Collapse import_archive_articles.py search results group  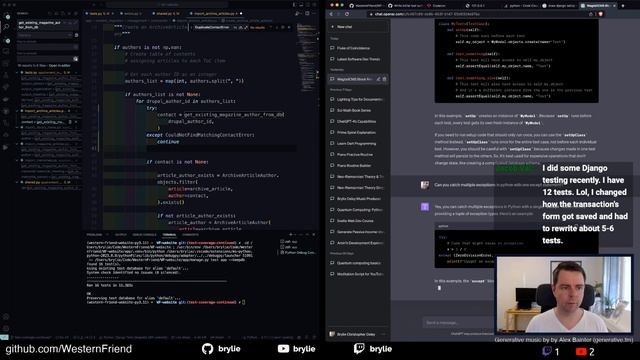(17, 111)
